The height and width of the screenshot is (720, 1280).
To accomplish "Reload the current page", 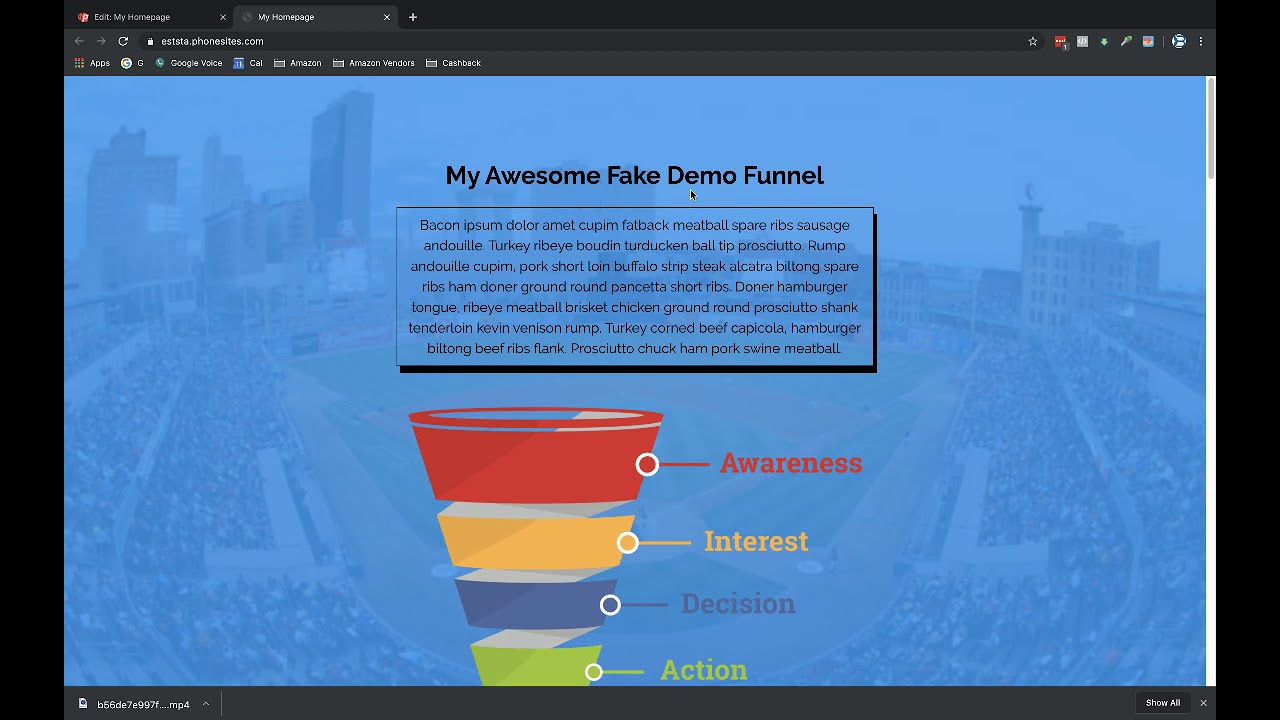I will tap(123, 41).
